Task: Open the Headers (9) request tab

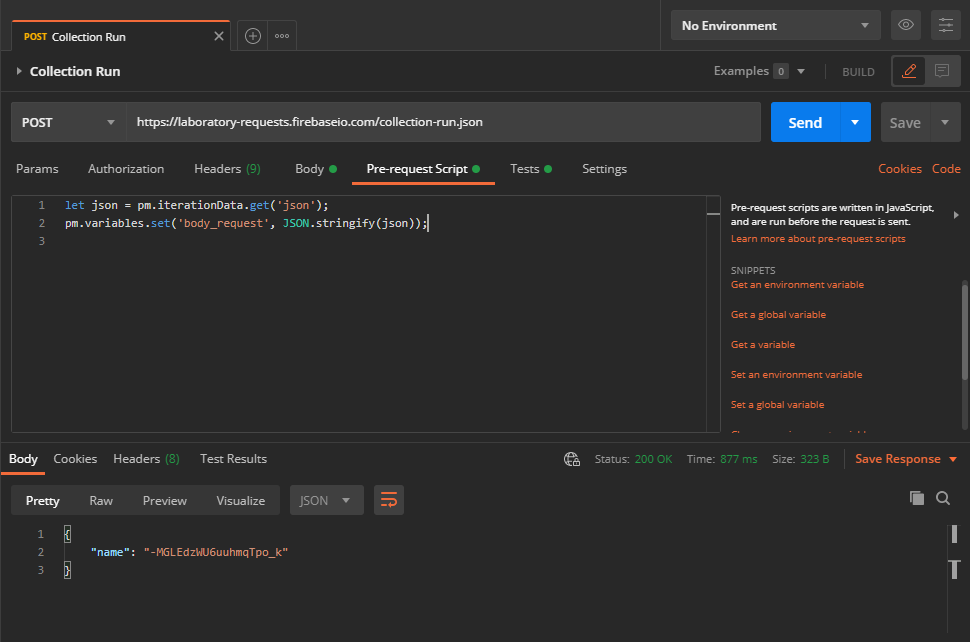Action: [227, 169]
